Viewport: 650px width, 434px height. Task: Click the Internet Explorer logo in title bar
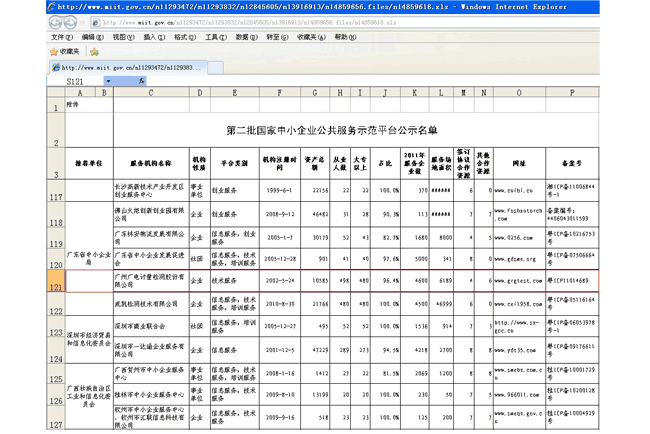50,7
